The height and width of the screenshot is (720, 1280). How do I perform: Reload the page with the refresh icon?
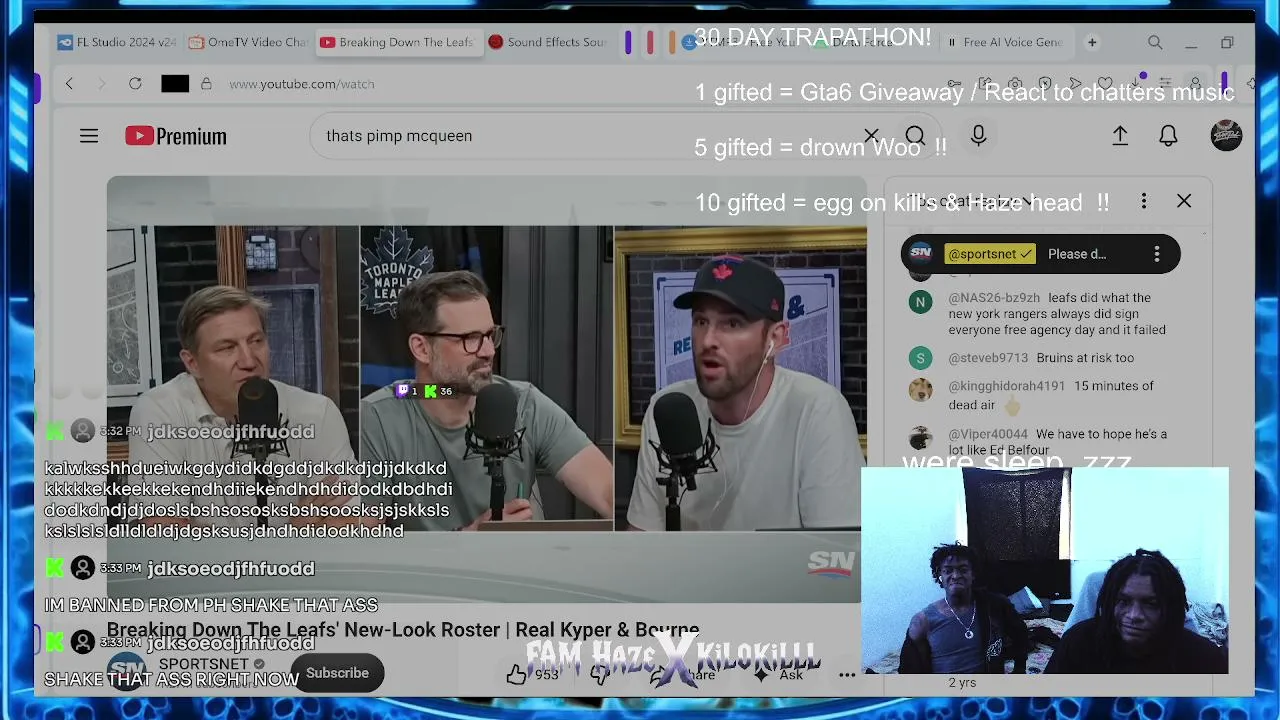(135, 84)
